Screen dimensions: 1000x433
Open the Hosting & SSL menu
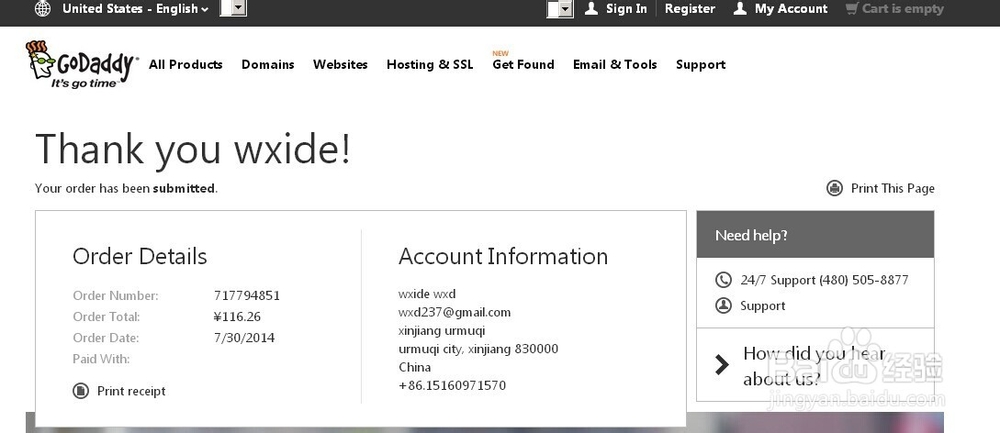pyautogui.click(x=430, y=64)
